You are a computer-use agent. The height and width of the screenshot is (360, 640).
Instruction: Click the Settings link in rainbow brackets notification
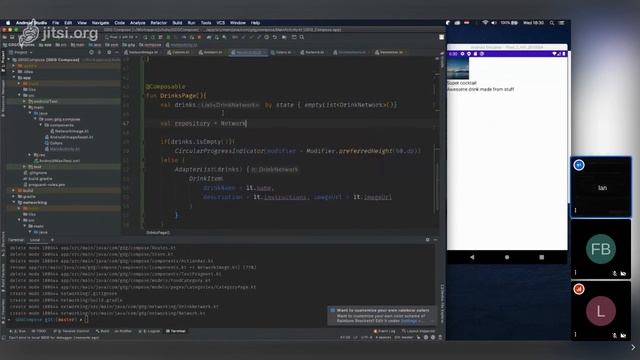pos(409,321)
